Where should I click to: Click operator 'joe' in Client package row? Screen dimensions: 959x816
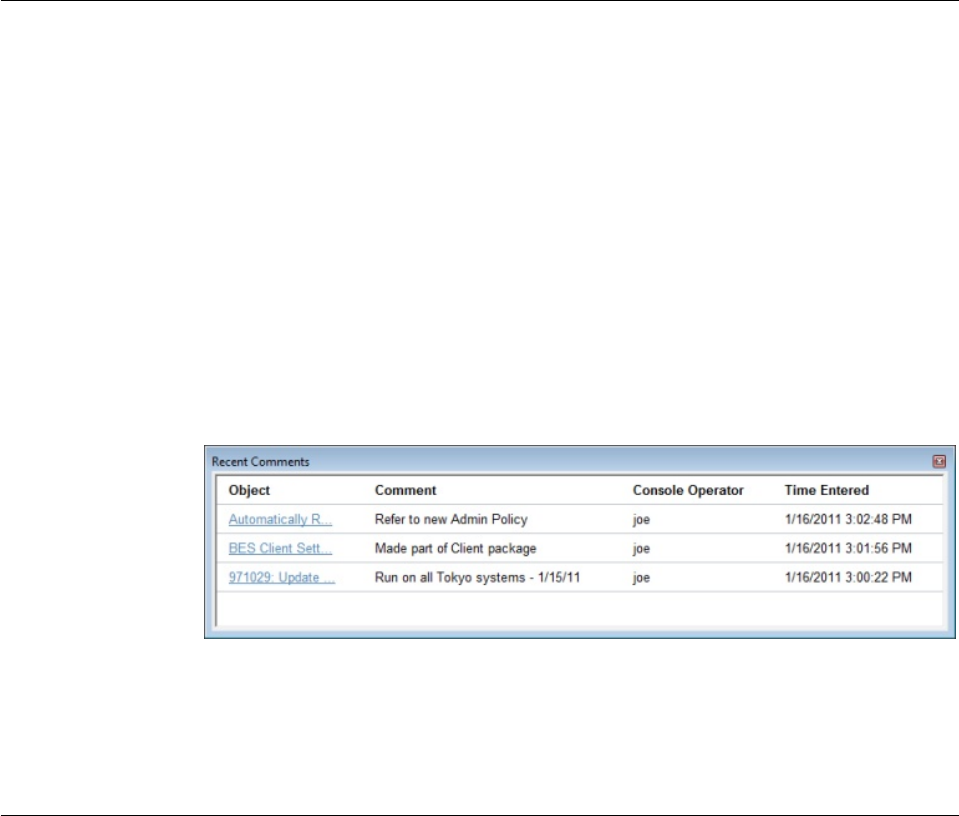pyautogui.click(x=641, y=548)
